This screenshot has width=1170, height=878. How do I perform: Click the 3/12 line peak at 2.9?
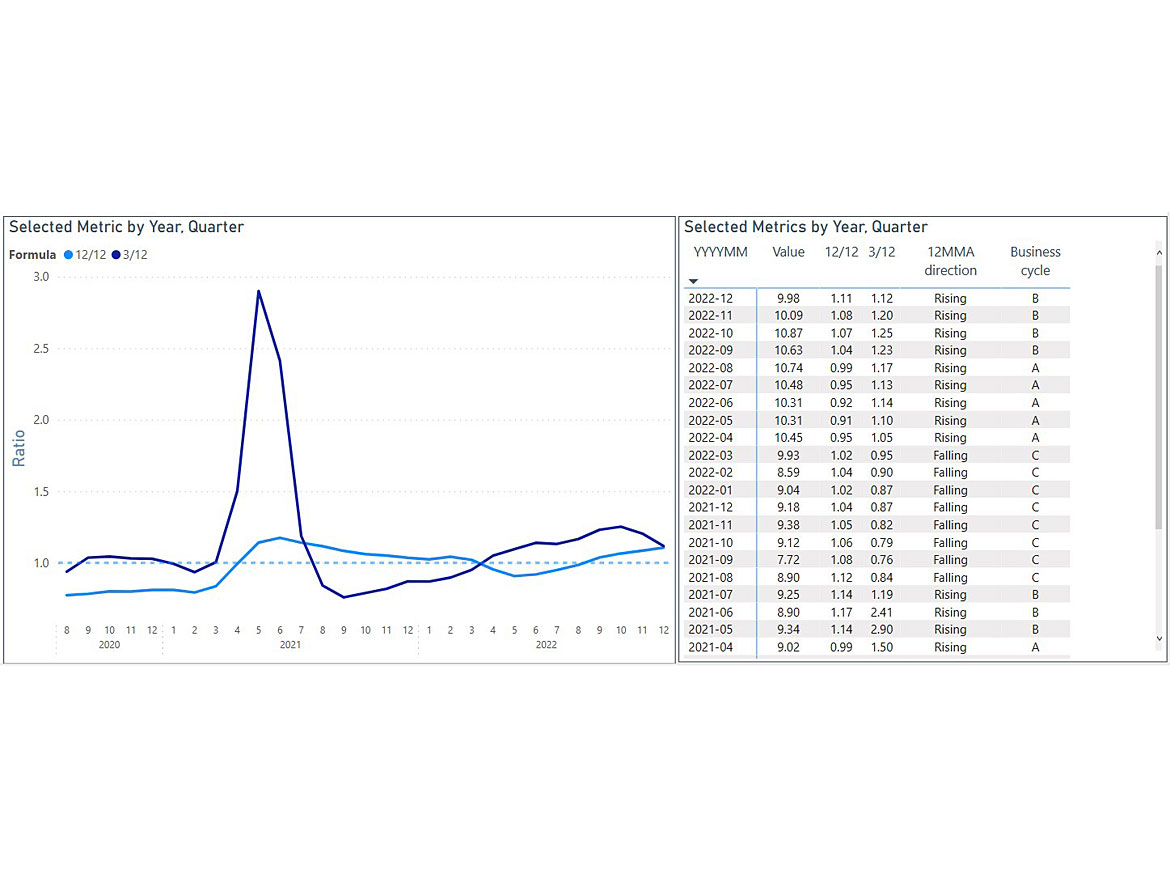click(259, 291)
